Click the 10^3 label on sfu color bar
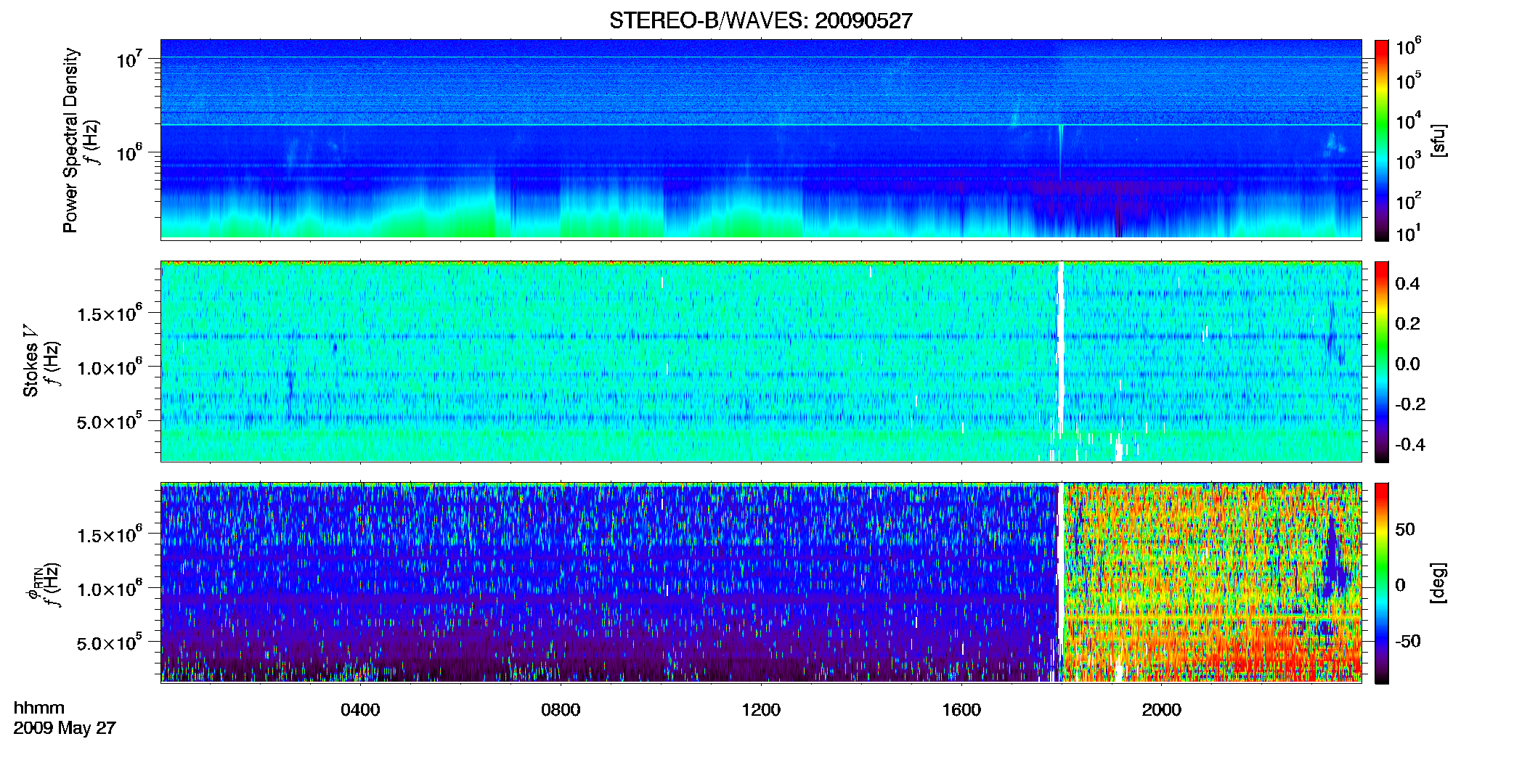Viewport: 1522px width, 784px height. (x=1409, y=160)
